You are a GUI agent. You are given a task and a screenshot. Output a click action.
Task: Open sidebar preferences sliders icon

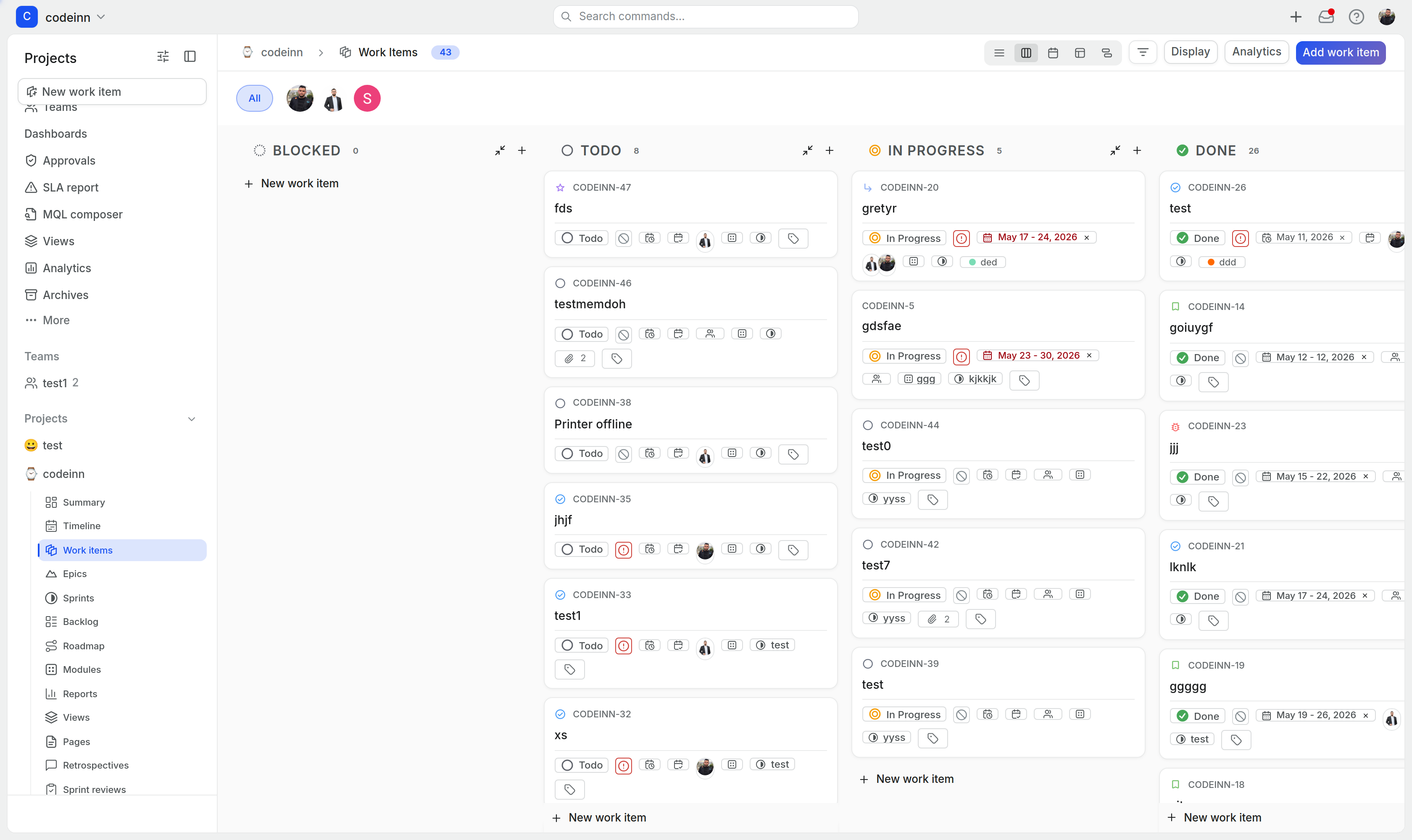coord(163,57)
